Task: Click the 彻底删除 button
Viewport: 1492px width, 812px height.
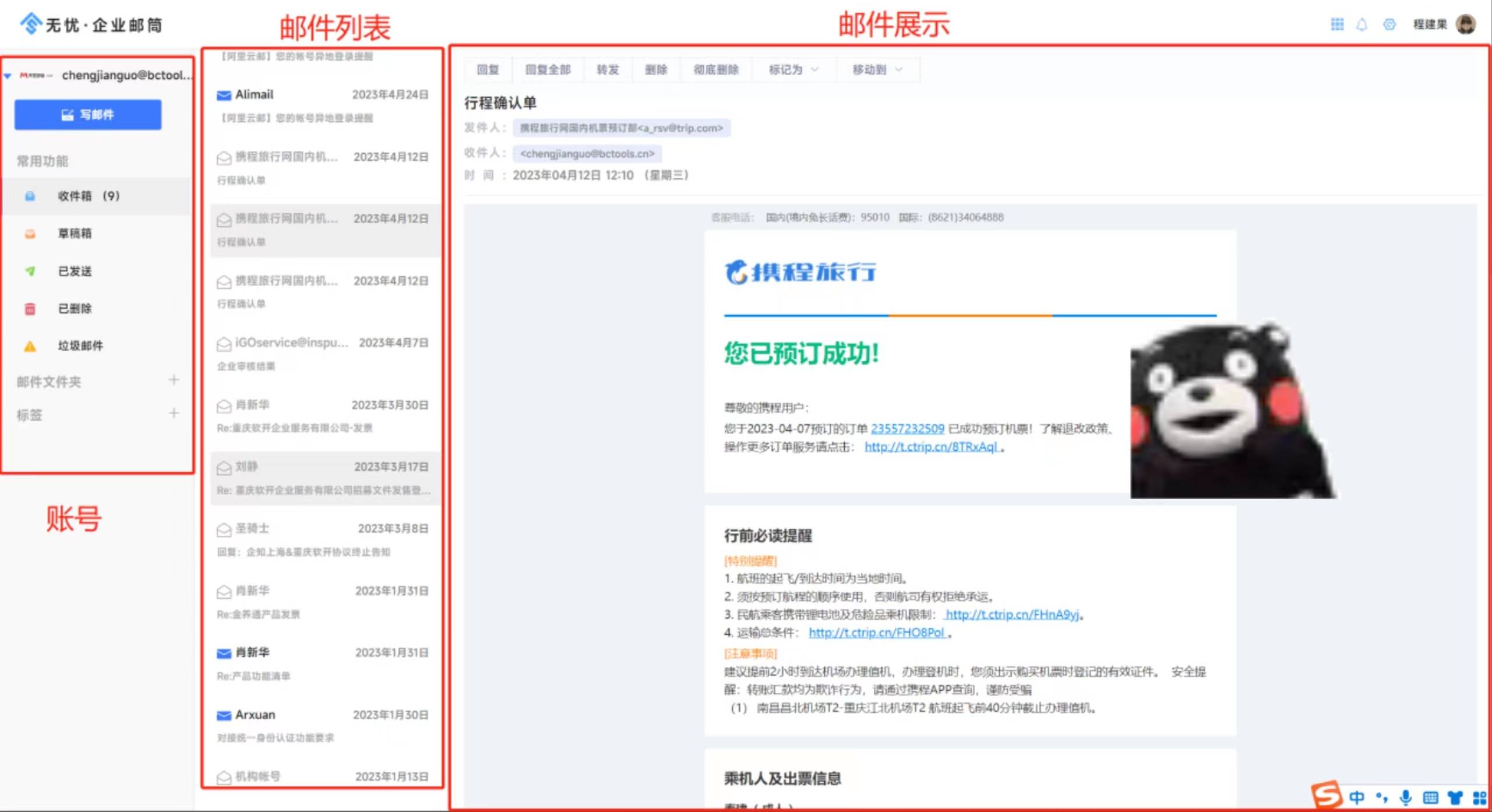Action: pos(716,70)
